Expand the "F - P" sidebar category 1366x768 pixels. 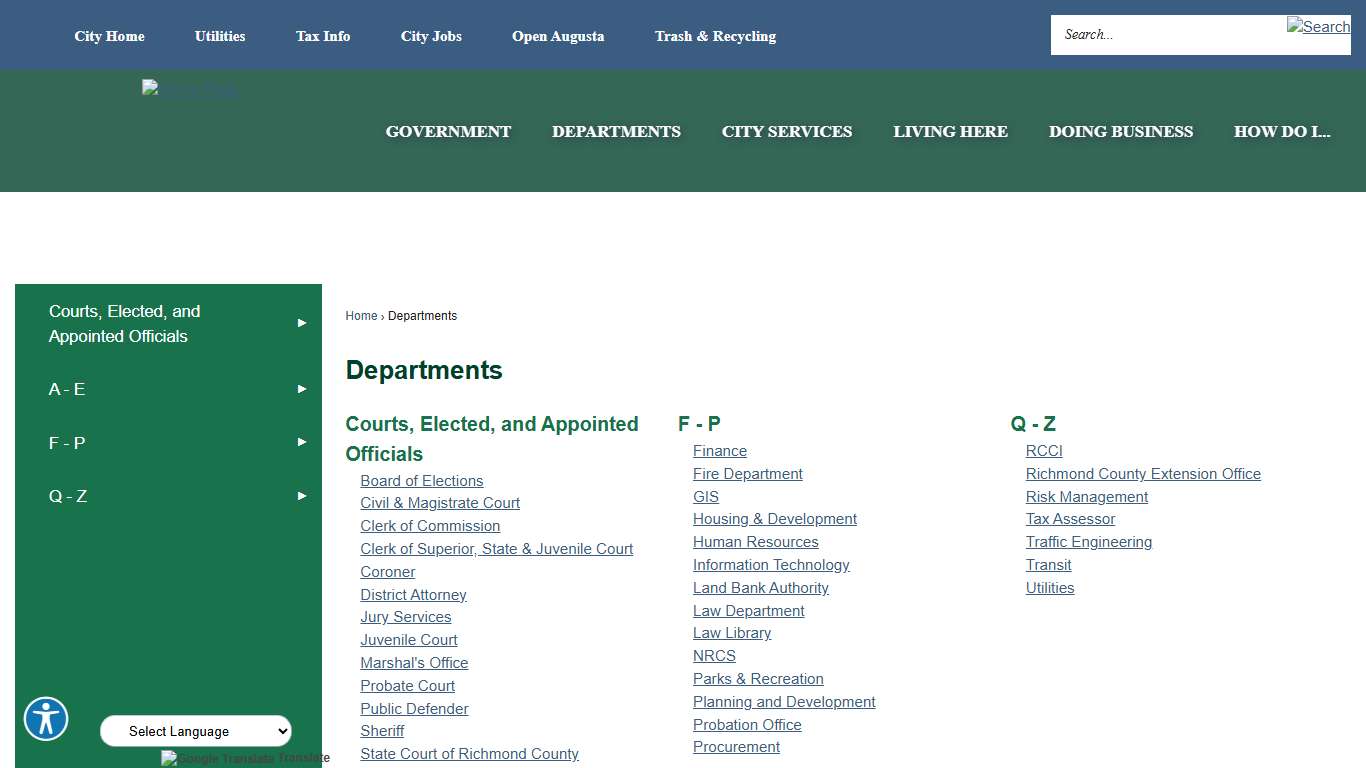(x=168, y=442)
